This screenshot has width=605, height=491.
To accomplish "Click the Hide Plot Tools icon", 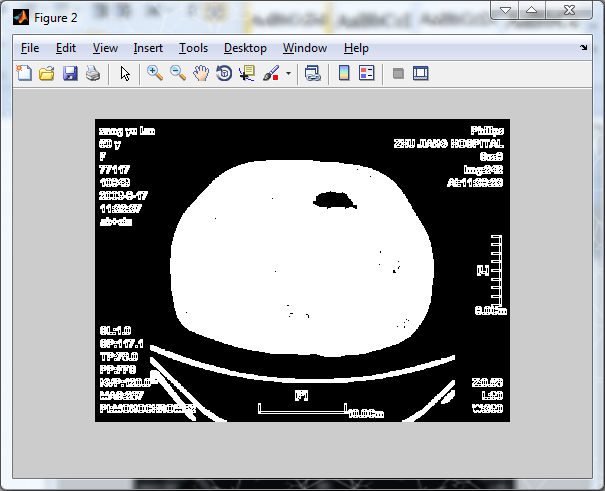I will pos(398,73).
